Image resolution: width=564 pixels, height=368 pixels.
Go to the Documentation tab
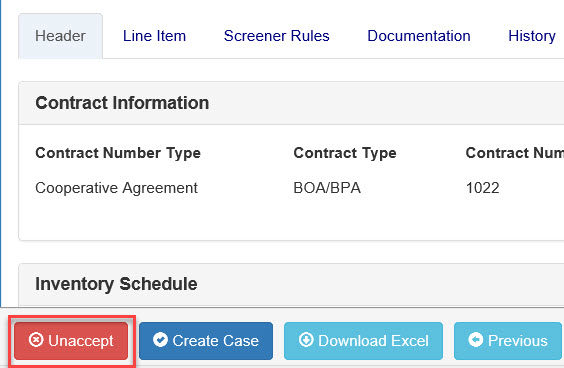click(x=419, y=36)
